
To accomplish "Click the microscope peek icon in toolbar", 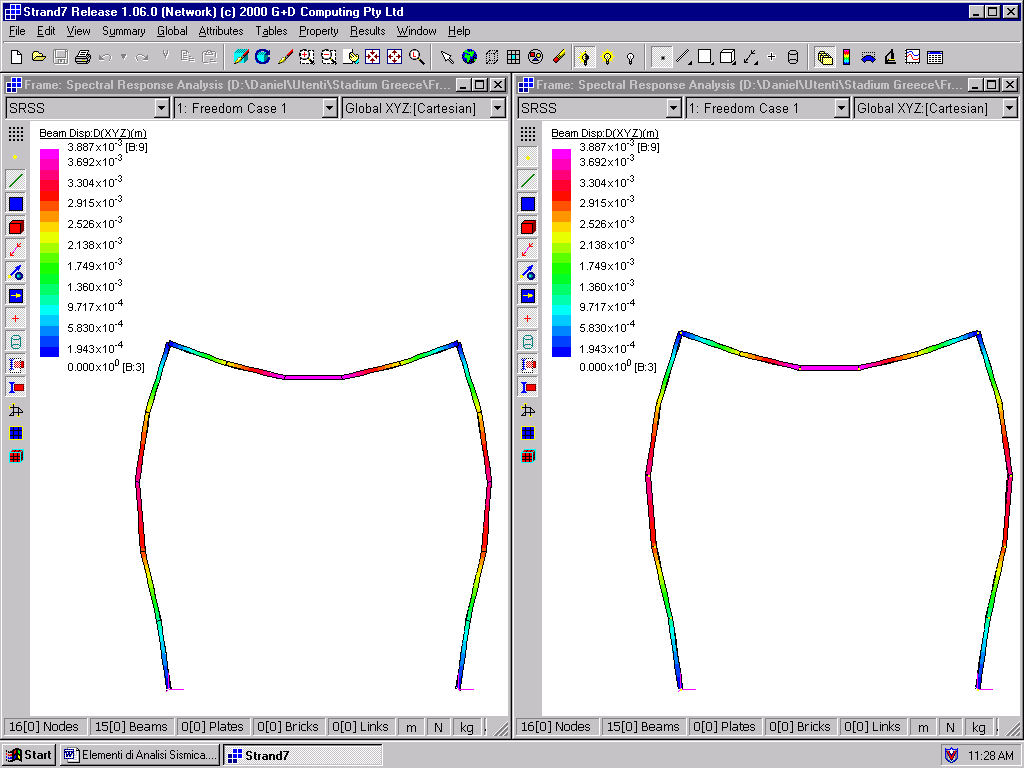I will (890, 57).
